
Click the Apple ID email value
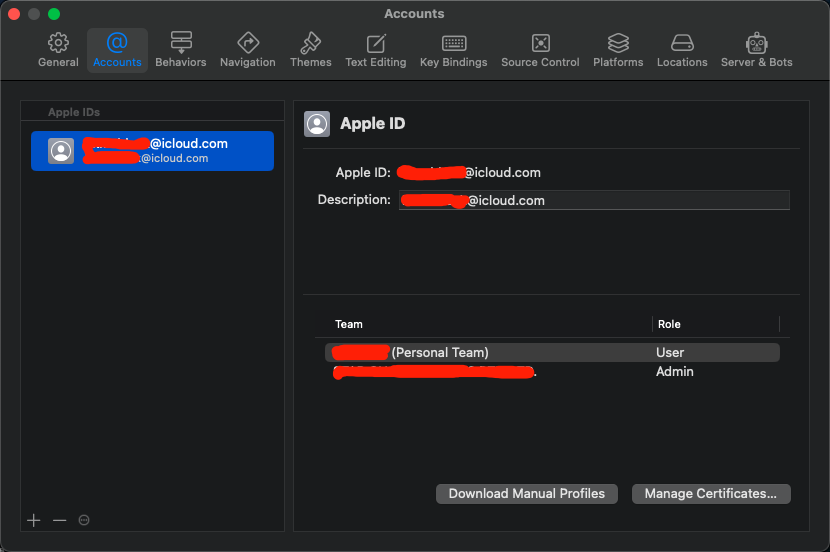pos(469,173)
